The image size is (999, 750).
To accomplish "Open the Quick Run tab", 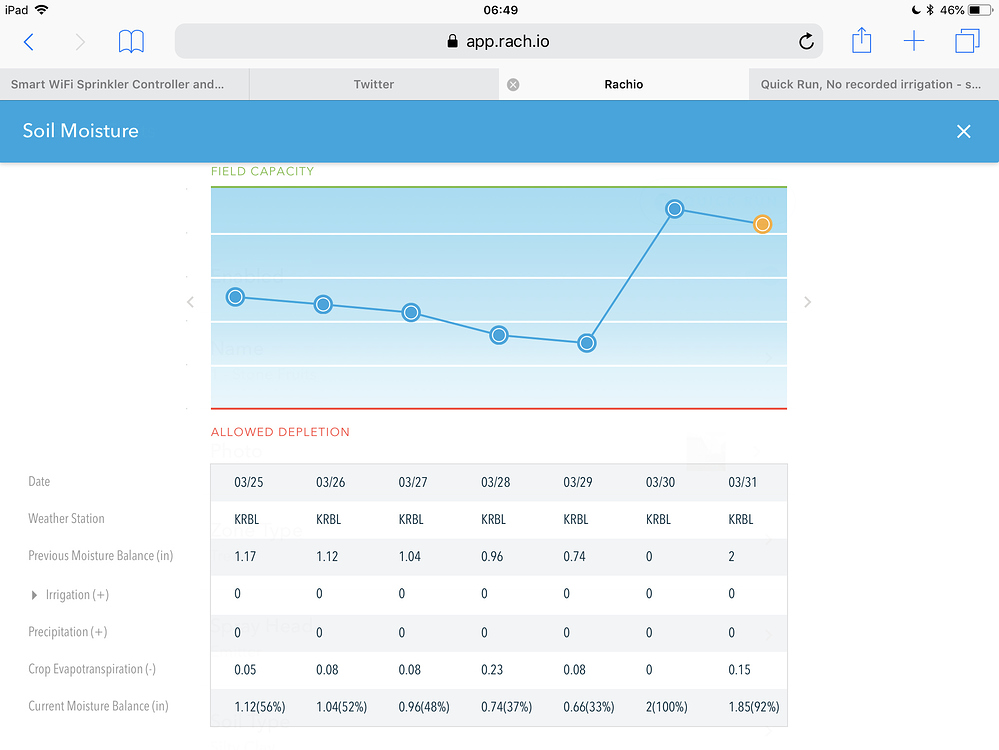I will (x=873, y=84).
